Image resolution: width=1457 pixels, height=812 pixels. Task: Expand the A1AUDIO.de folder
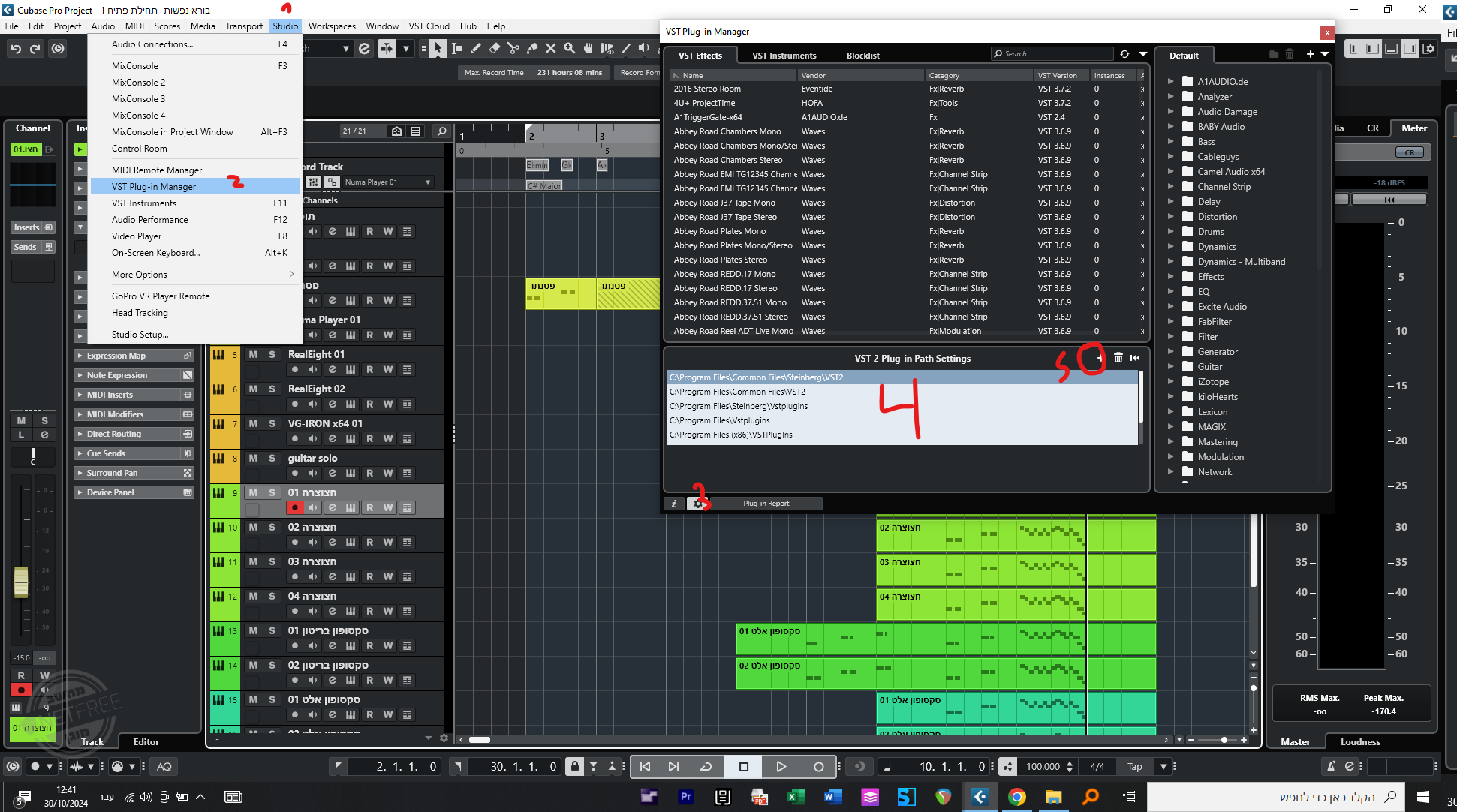1170,81
